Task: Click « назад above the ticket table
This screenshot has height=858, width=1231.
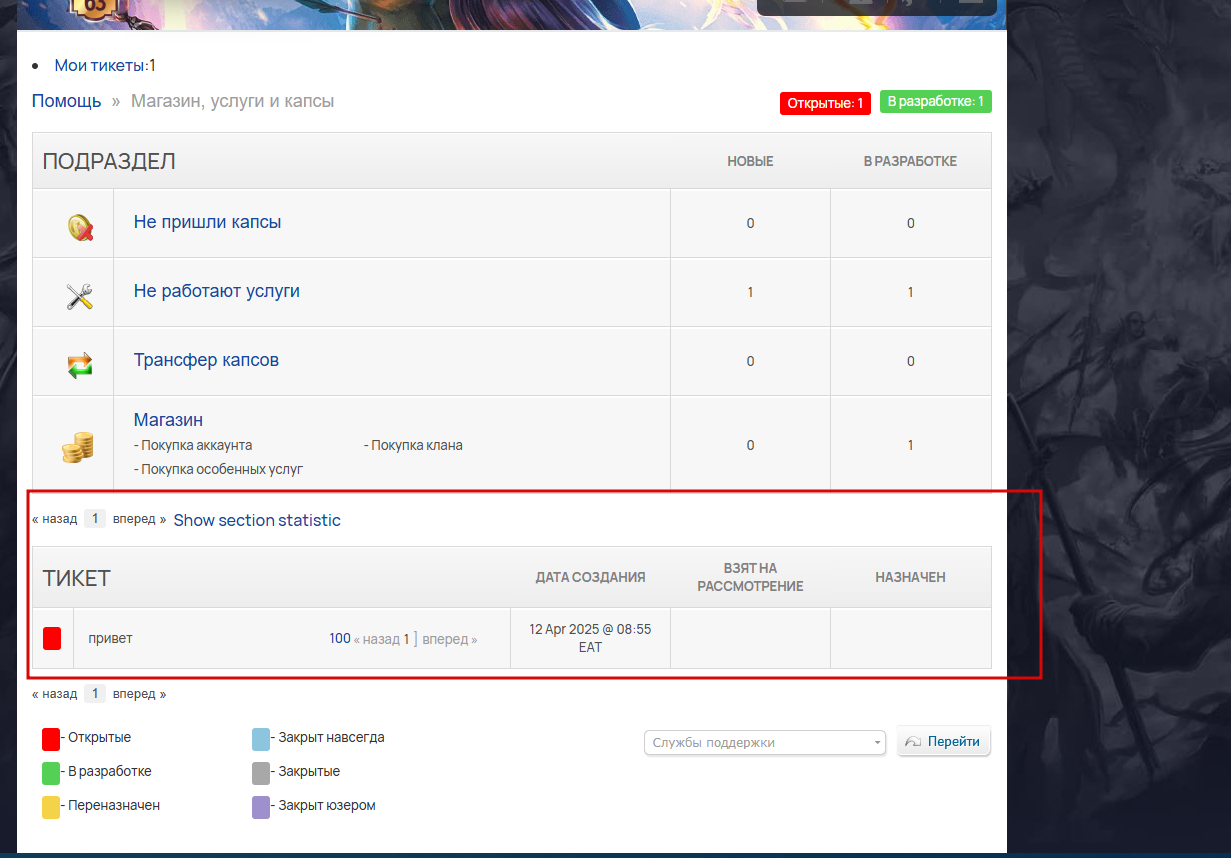Action: (54, 519)
